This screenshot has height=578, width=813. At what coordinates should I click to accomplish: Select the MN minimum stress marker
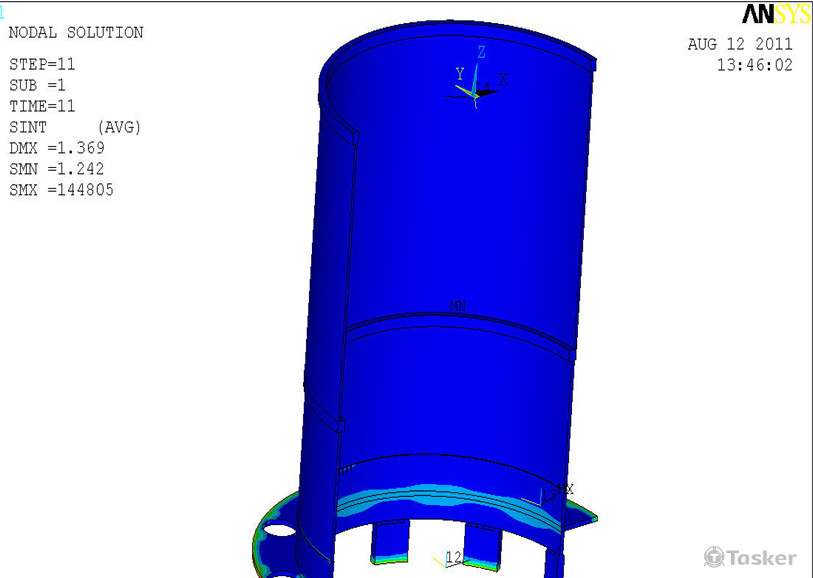[457, 307]
